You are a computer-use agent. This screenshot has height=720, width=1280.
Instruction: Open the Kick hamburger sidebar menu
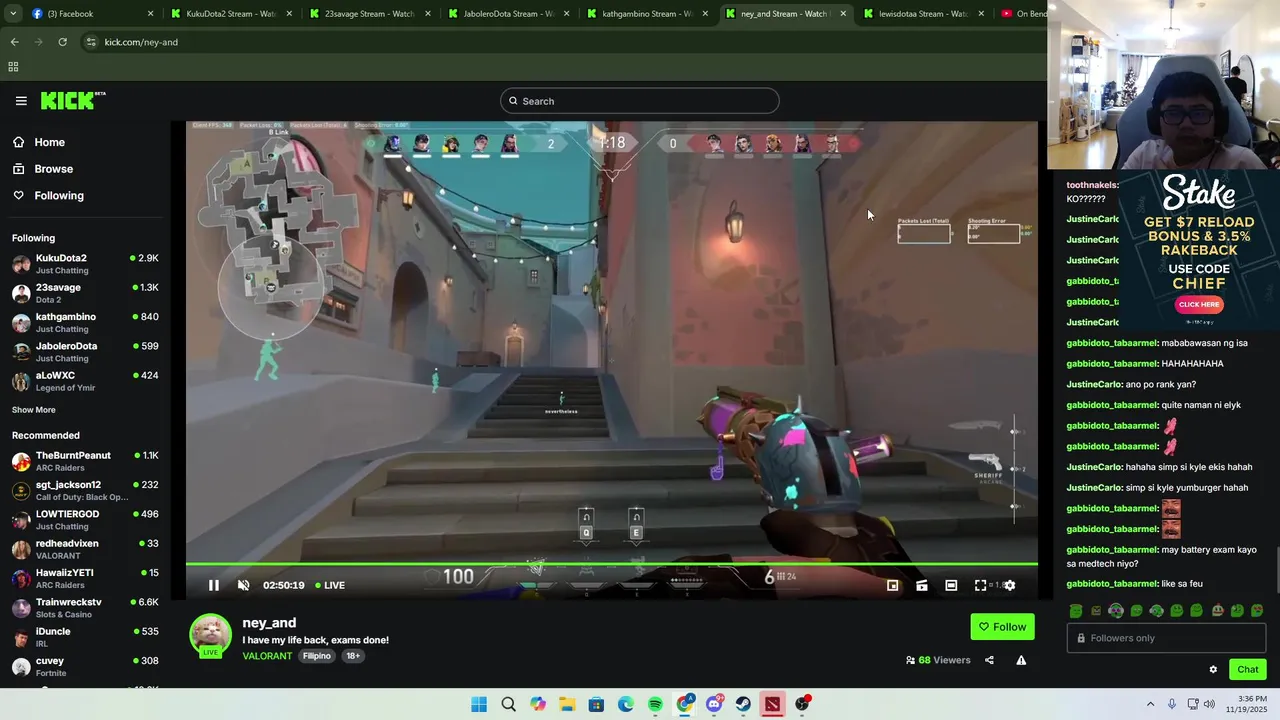point(21,101)
